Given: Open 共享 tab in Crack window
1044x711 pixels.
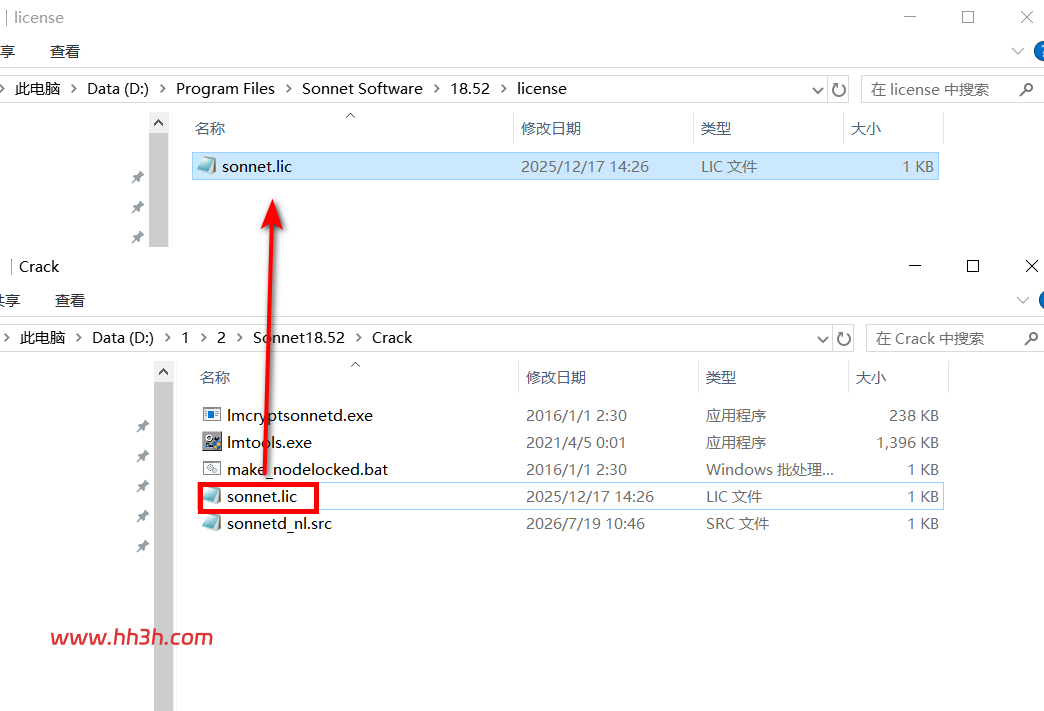Looking at the screenshot, I should coord(9,301).
